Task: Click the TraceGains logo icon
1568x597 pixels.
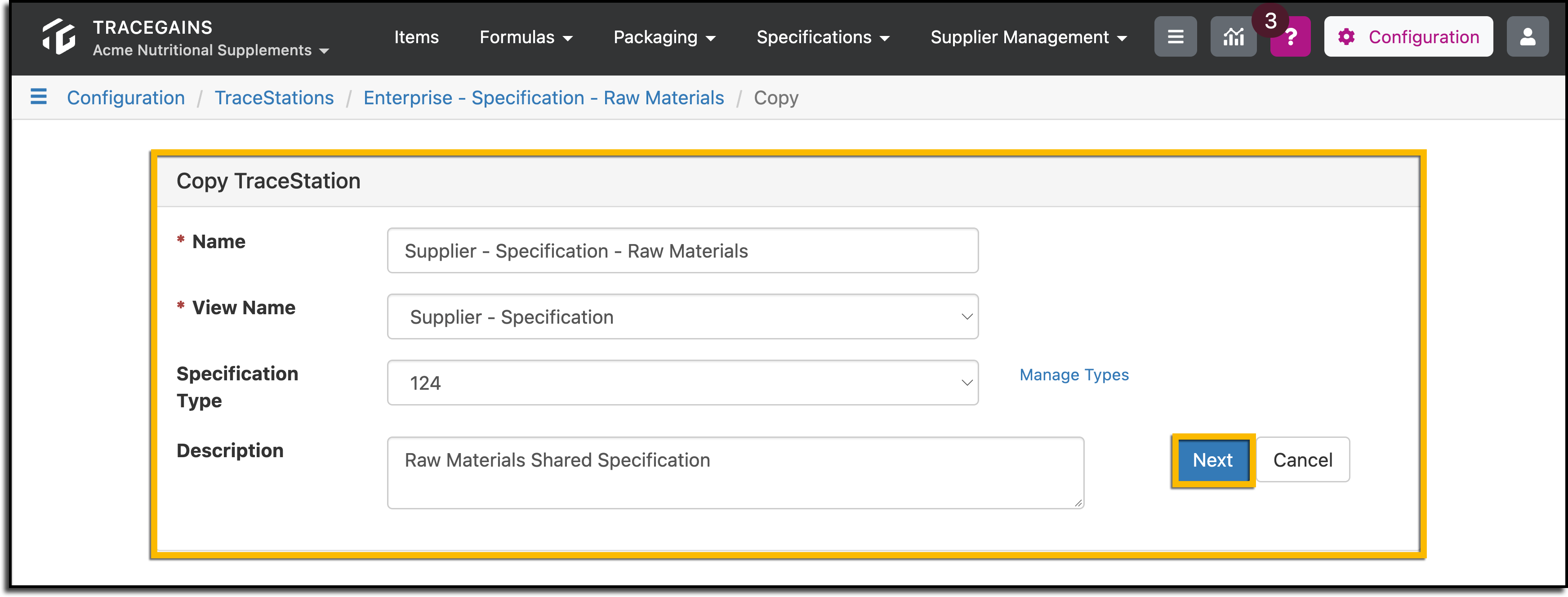Action: 59,36
